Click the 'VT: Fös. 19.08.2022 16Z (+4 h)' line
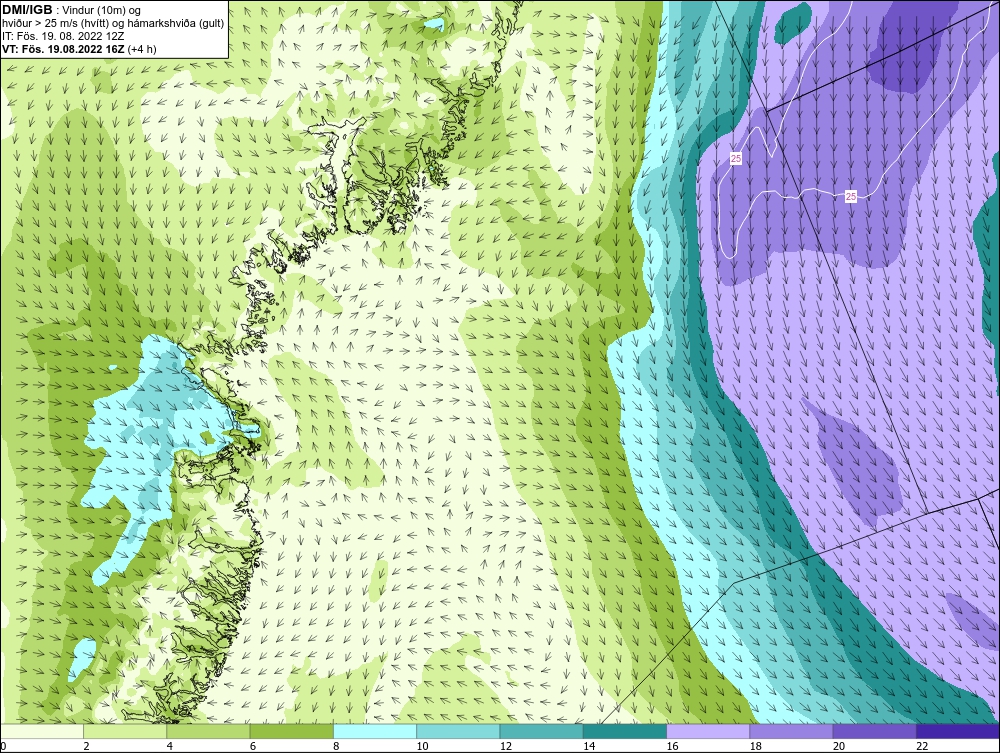Screen dimensions: 1000x753 pos(79,48)
